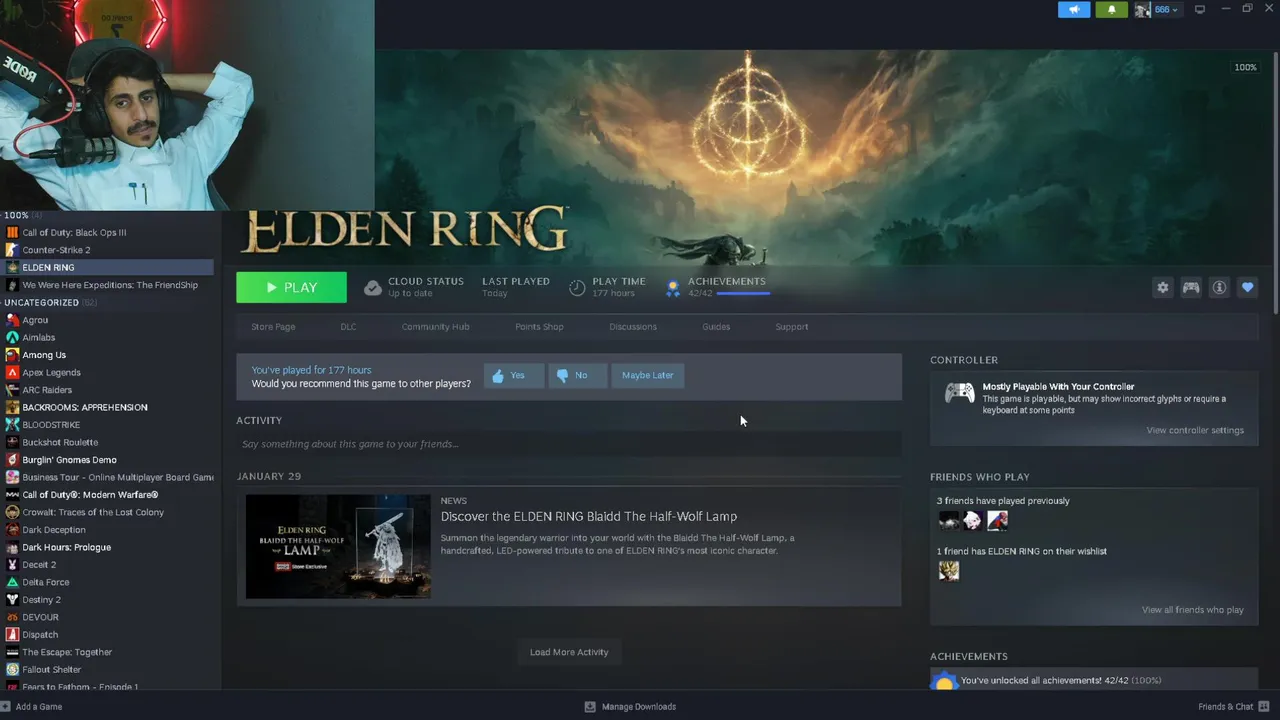
Task: Open the Community Hub tab
Action: (x=435, y=327)
